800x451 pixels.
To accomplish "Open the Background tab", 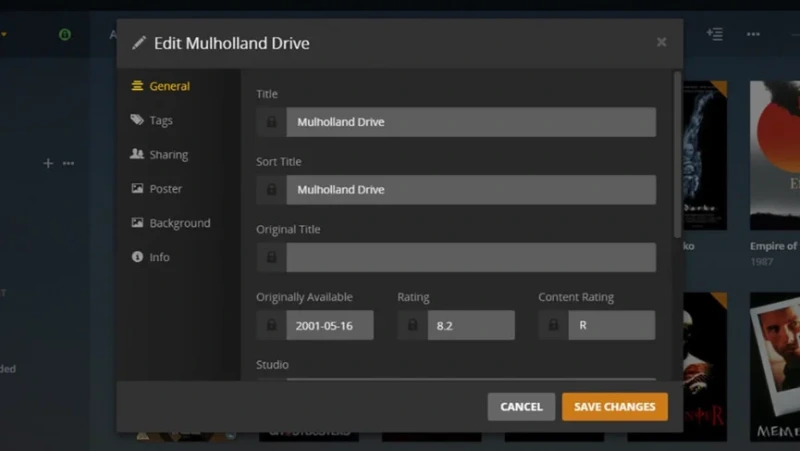I will pos(170,223).
